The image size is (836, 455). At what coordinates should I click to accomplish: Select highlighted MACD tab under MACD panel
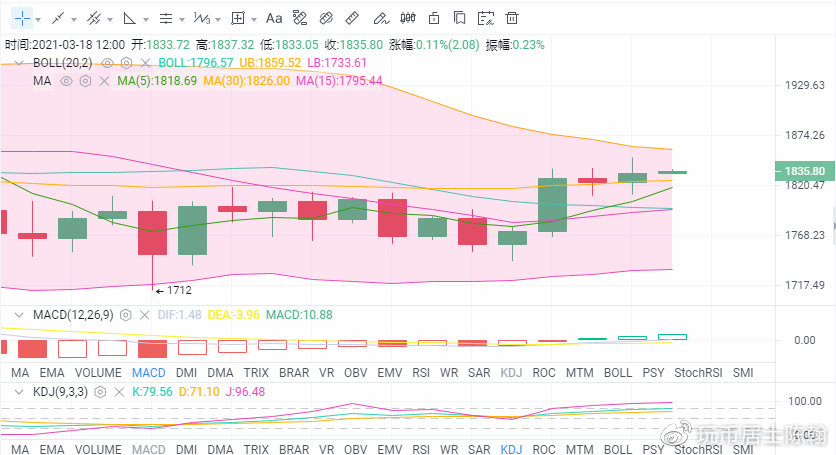pyautogui.click(x=149, y=373)
